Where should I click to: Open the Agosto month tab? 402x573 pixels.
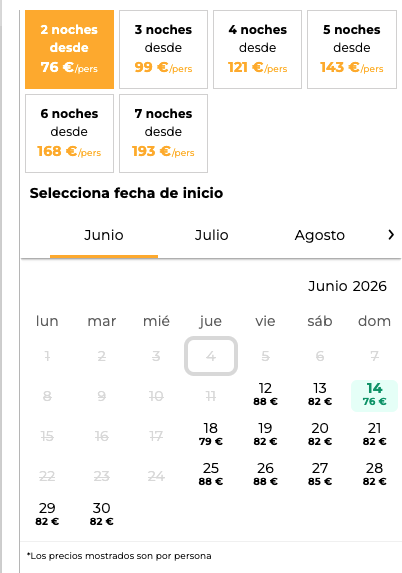tap(320, 235)
